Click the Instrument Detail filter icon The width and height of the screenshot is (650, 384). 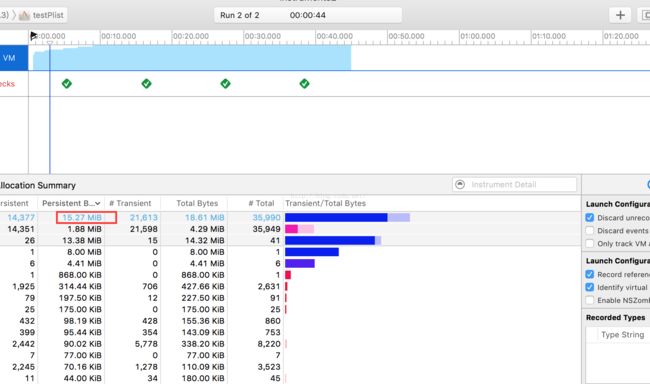(x=460, y=185)
